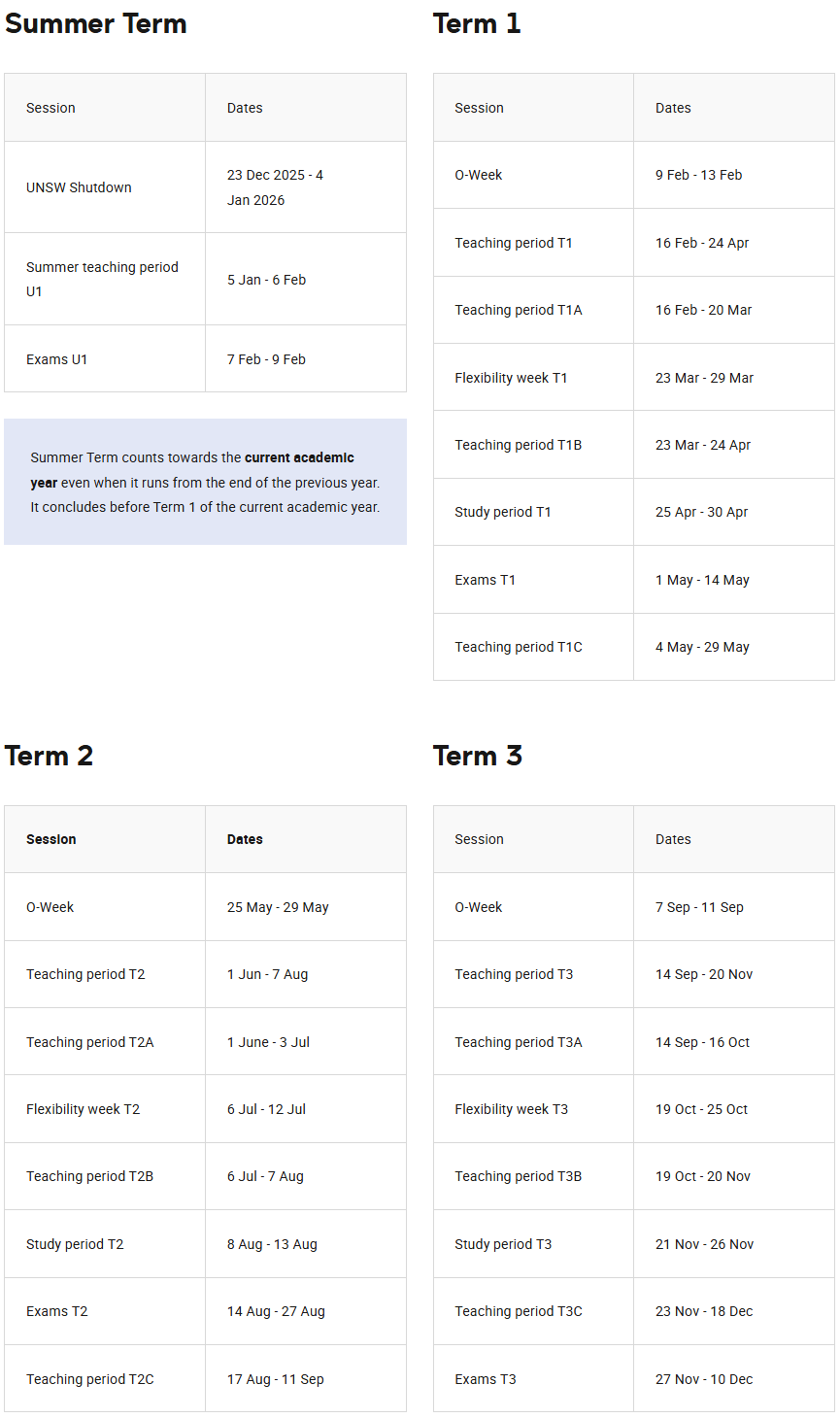840x1418 pixels.
Task: Select the Term 3 heading
Action: [x=478, y=756]
